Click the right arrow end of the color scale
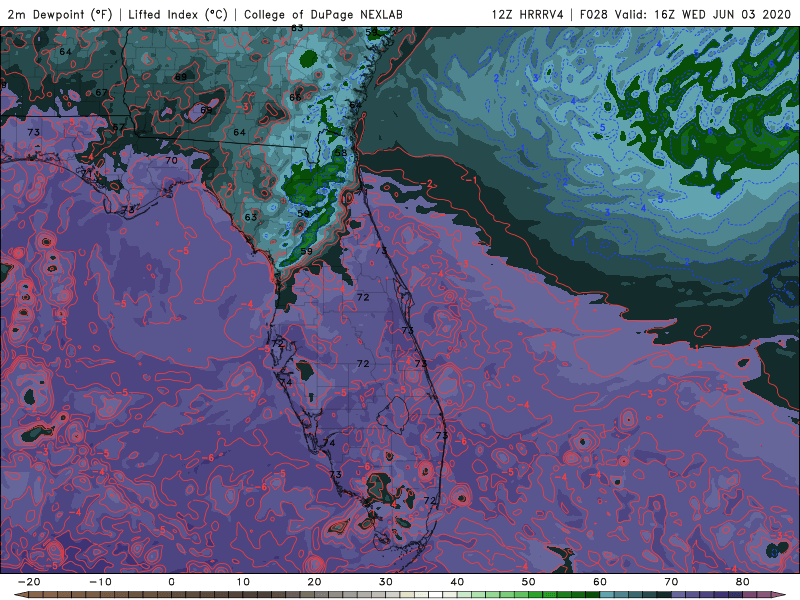This screenshot has width=800, height=600. (779, 594)
